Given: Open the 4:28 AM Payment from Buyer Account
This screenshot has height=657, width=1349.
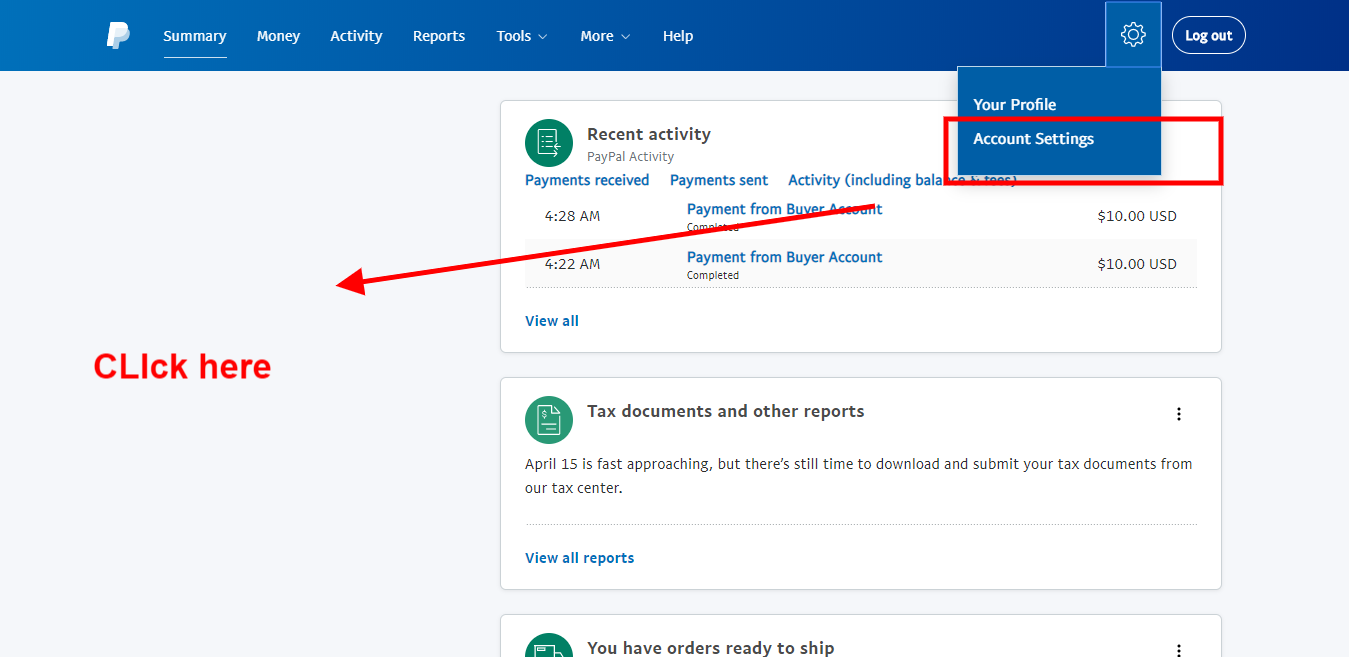Looking at the screenshot, I should click(784, 209).
